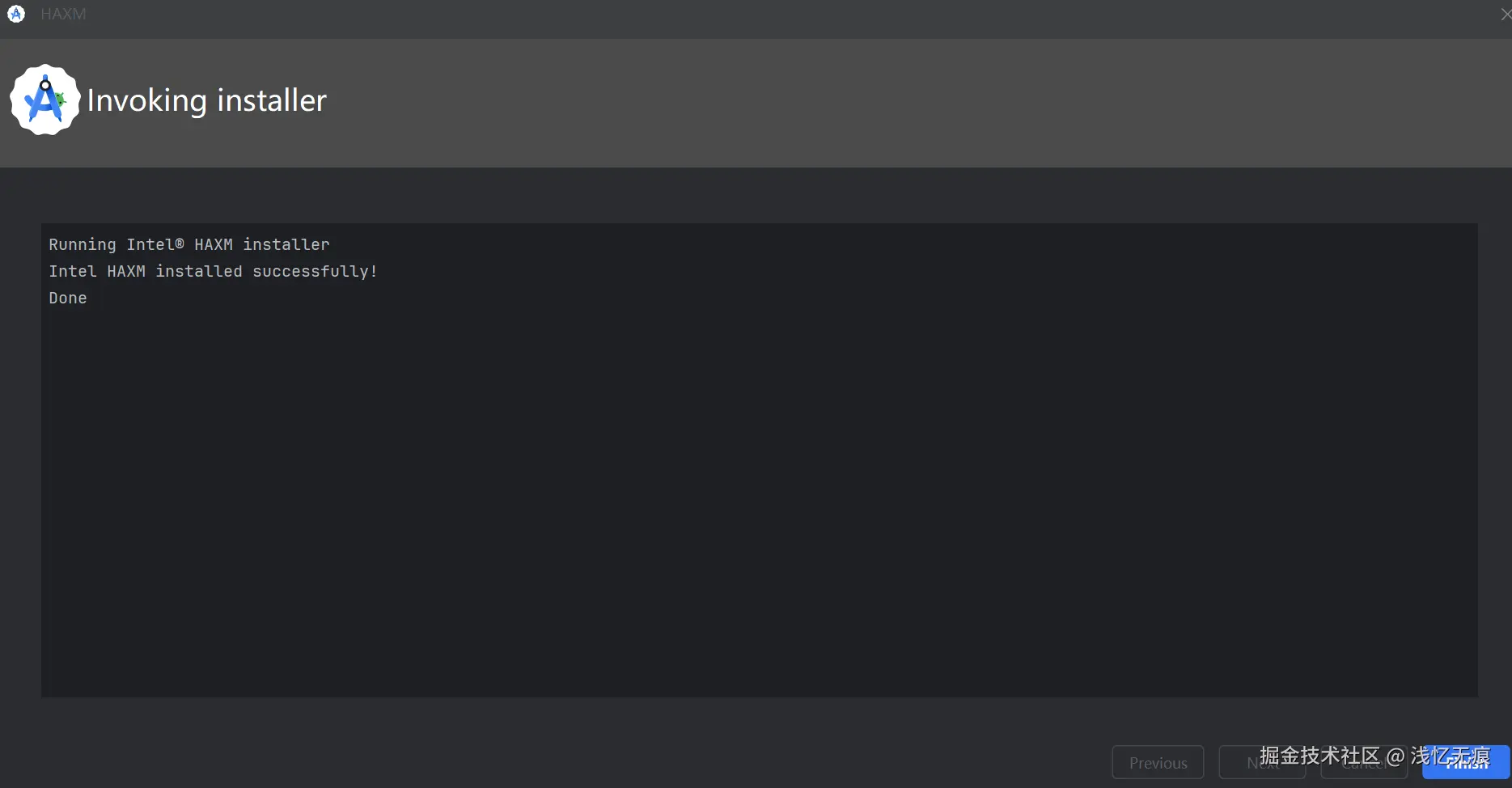The width and height of the screenshot is (1512, 788).
Task: Click the blue Finish button
Action: [x=1466, y=762]
